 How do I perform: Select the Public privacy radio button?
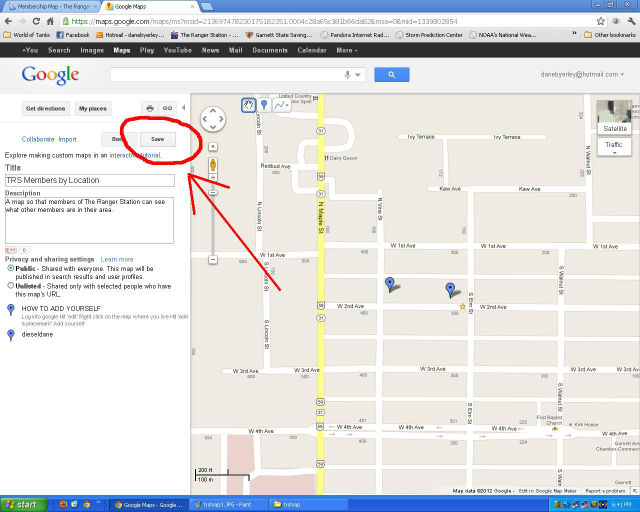tap(11, 268)
